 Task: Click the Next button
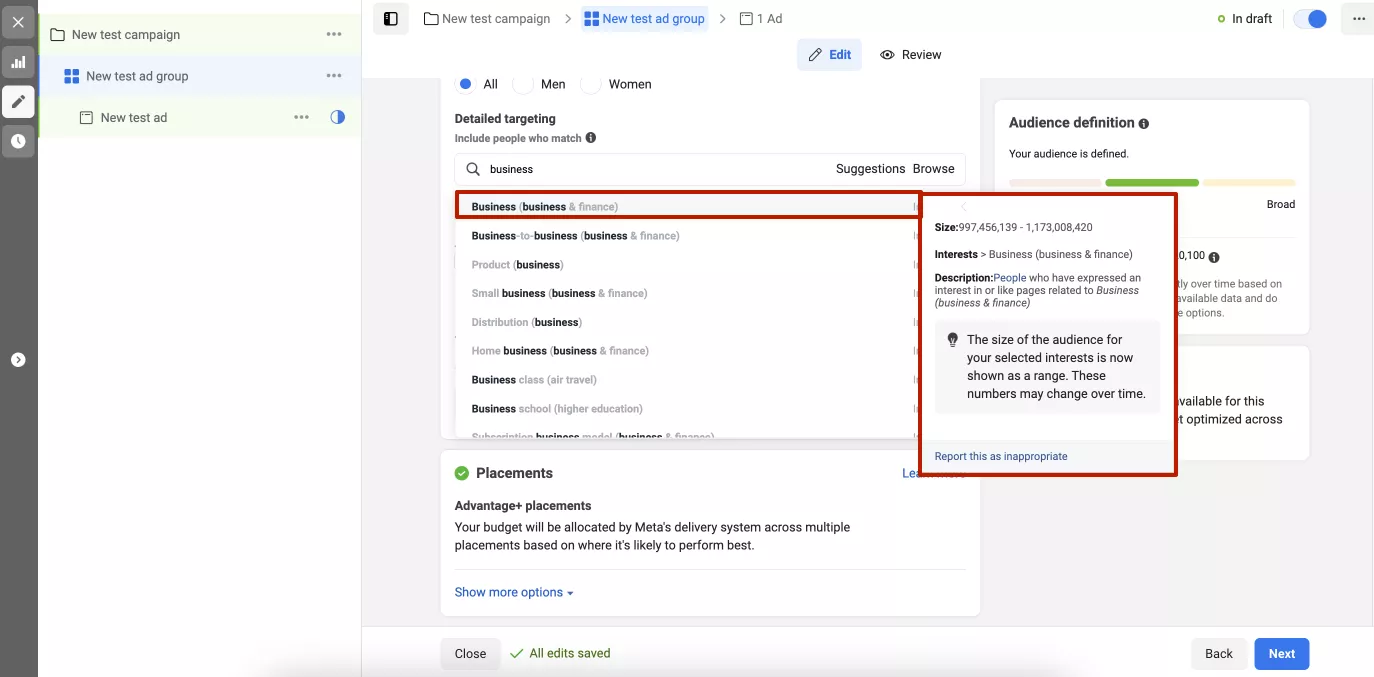click(x=1281, y=654)
